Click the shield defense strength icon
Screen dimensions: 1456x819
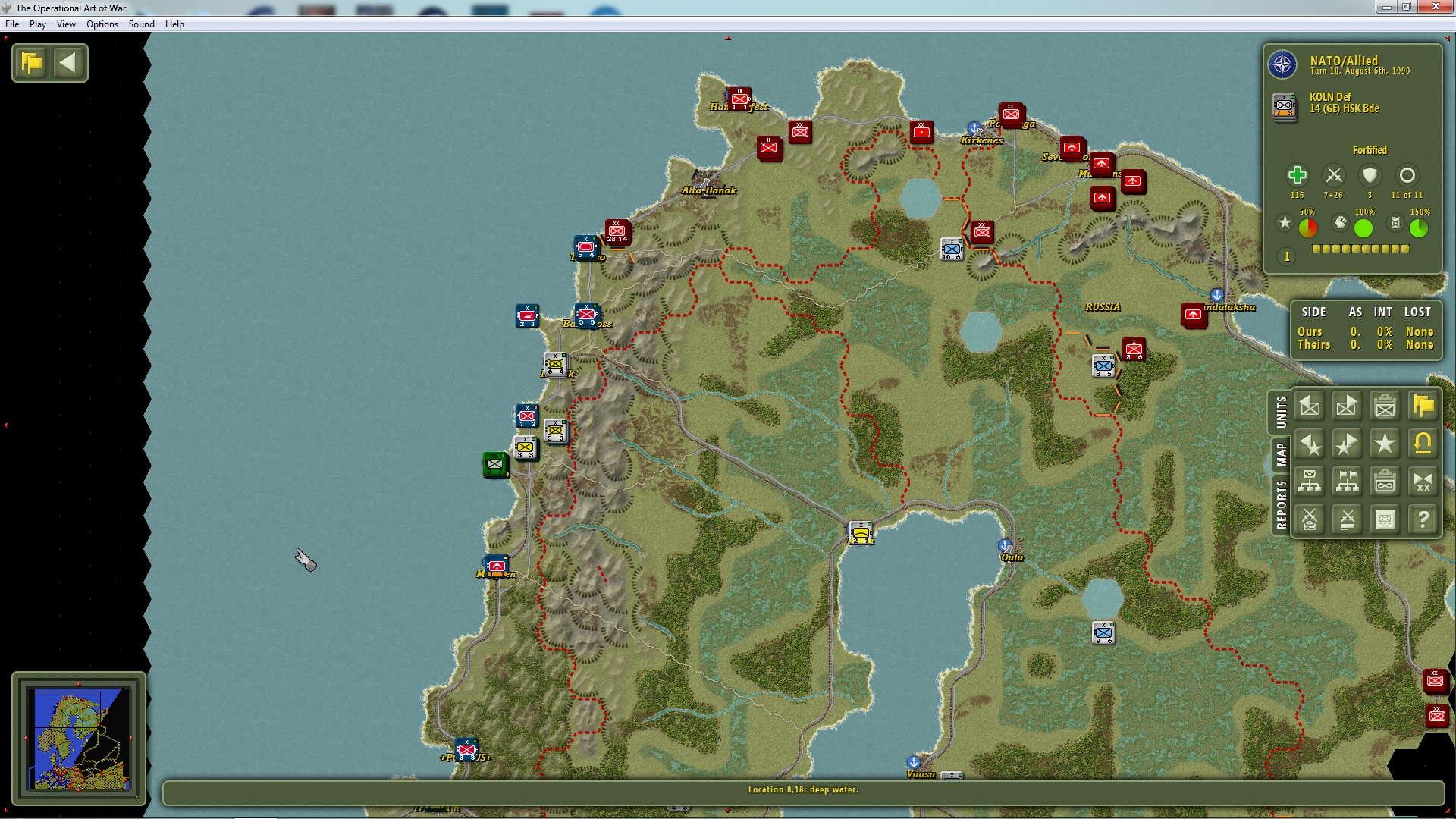coord(1370,175)
